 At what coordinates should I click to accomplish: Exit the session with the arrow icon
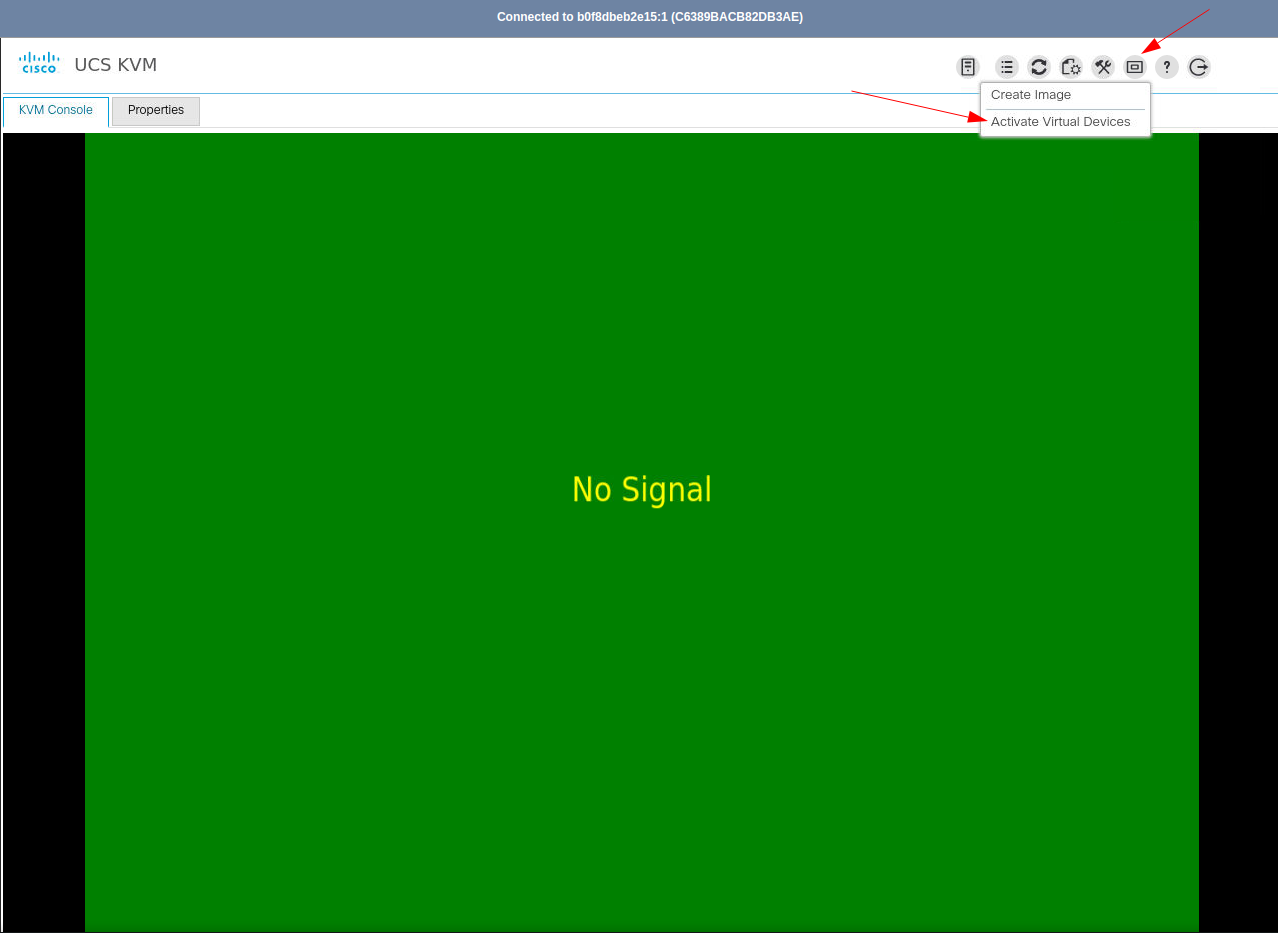pyautogui.click(x=1198, y=67)
